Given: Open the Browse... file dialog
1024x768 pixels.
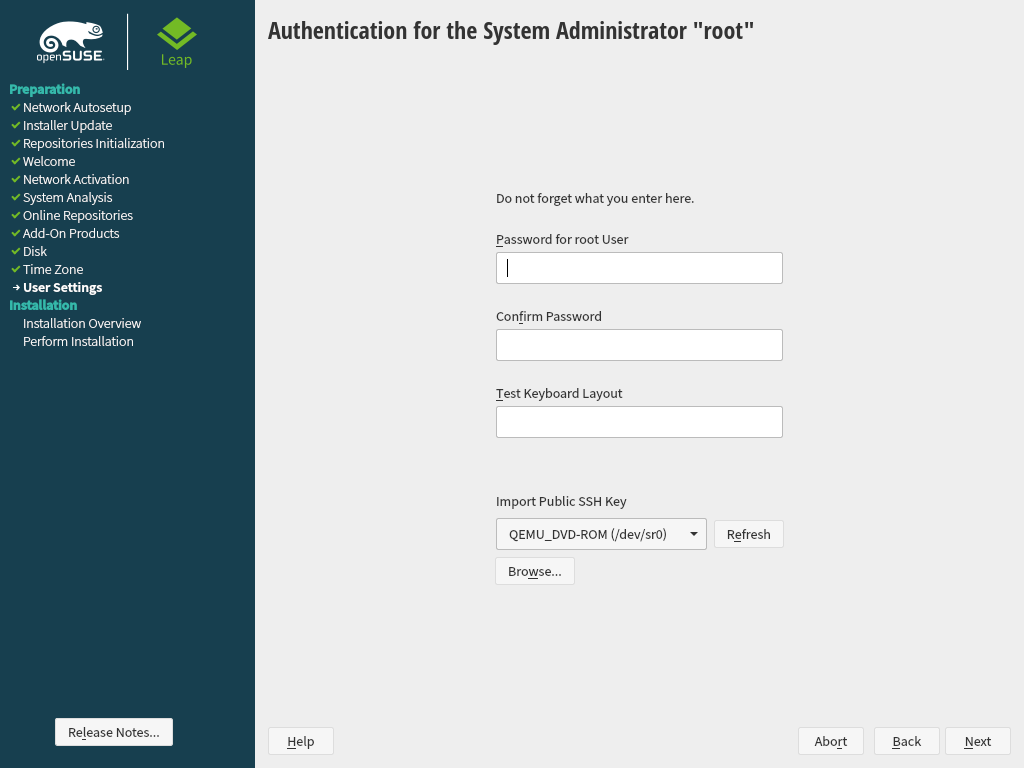Looking at the screenshot, I should pos(535,571).
